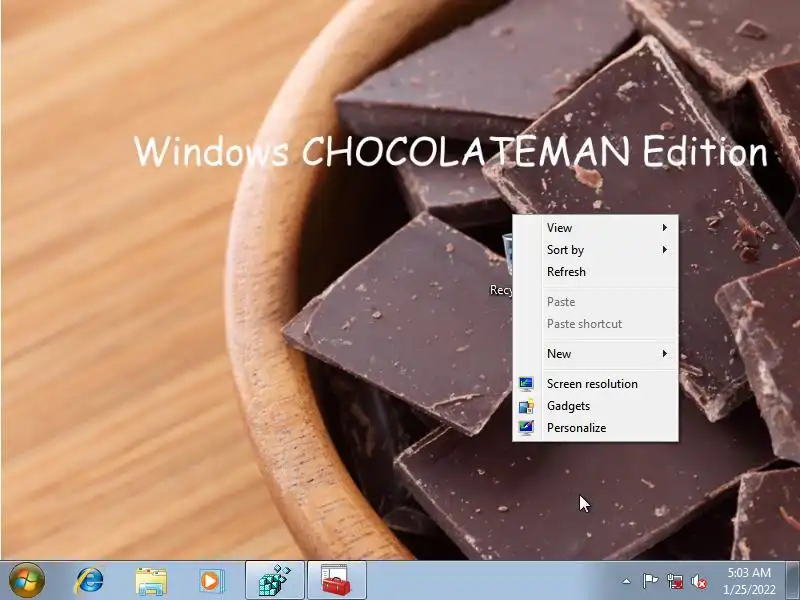Expand the Sort by submenu arrow

(664, 249)
